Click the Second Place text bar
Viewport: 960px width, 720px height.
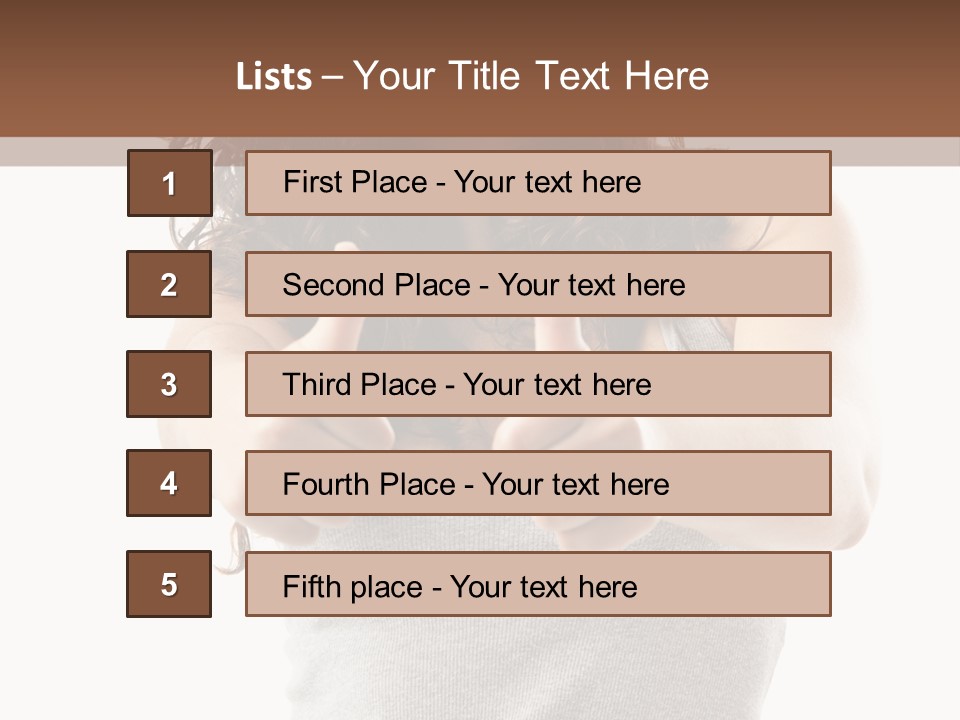click(x=538, y=284)
